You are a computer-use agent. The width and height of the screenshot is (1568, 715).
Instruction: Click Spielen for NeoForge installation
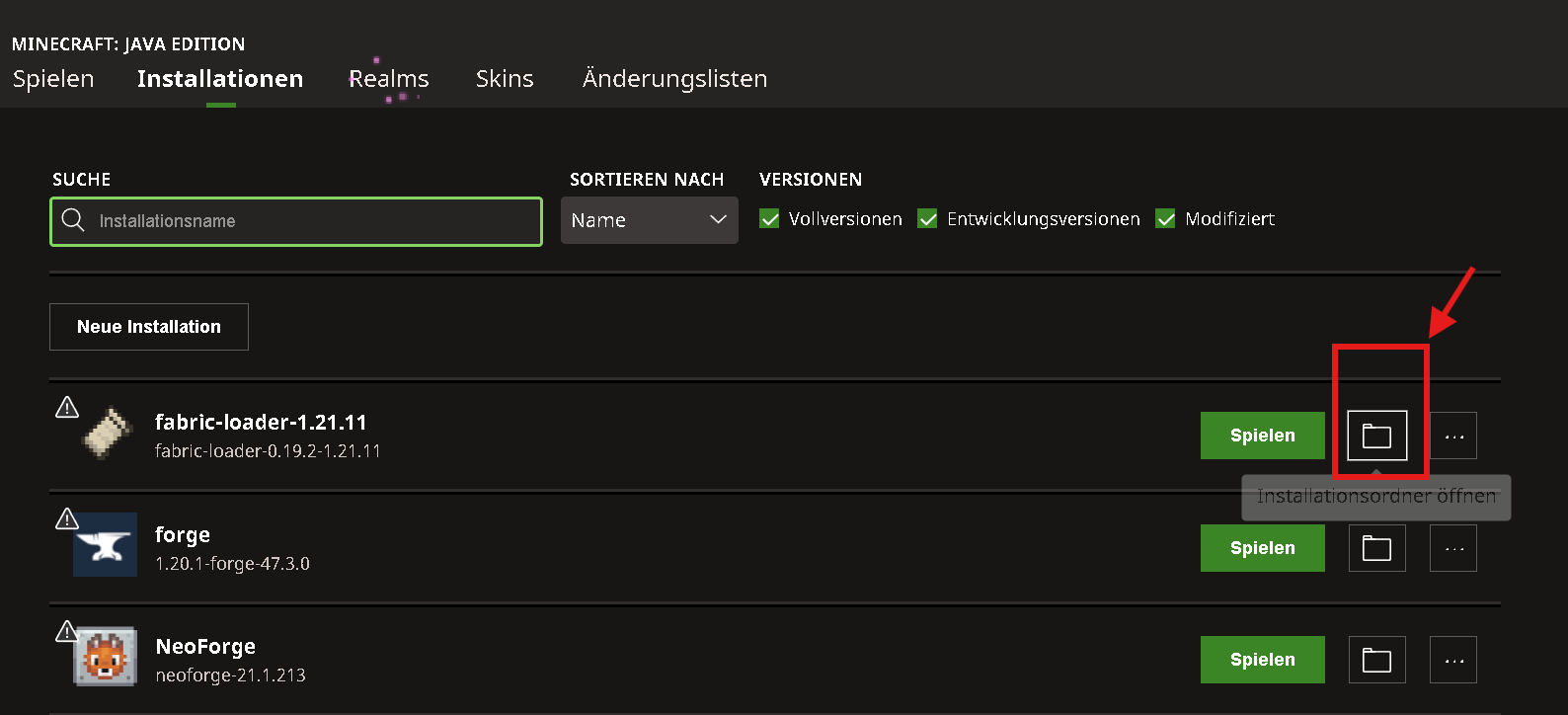(1263, 660)
